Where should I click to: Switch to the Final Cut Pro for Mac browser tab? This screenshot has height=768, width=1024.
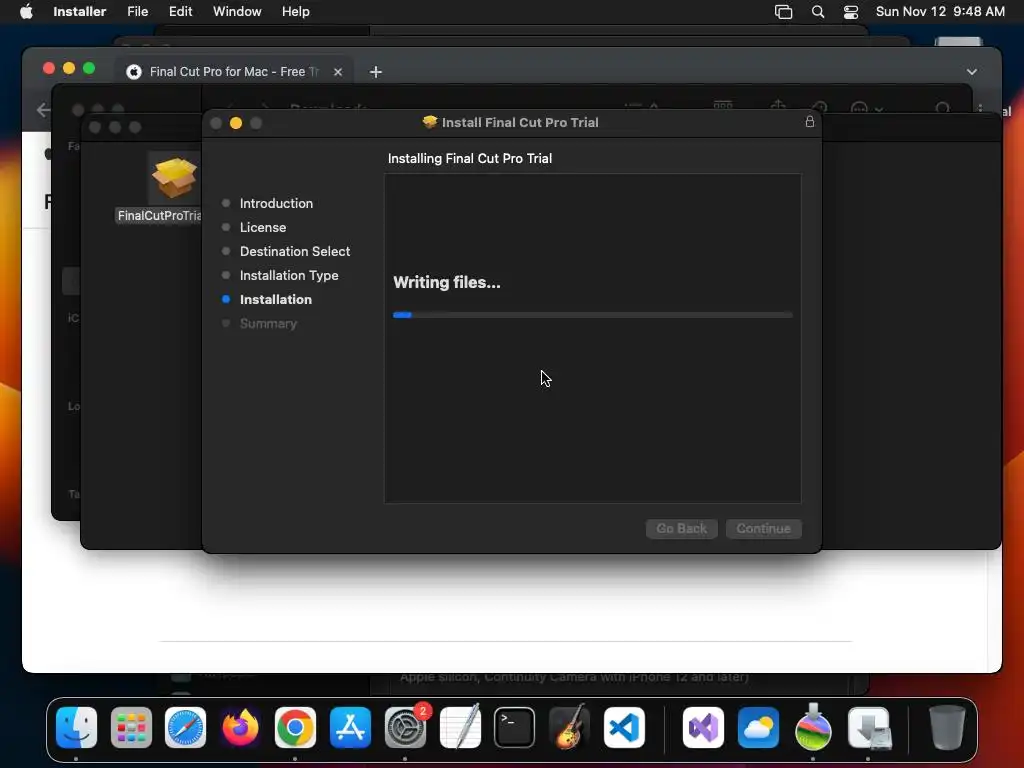coord(234,72)
